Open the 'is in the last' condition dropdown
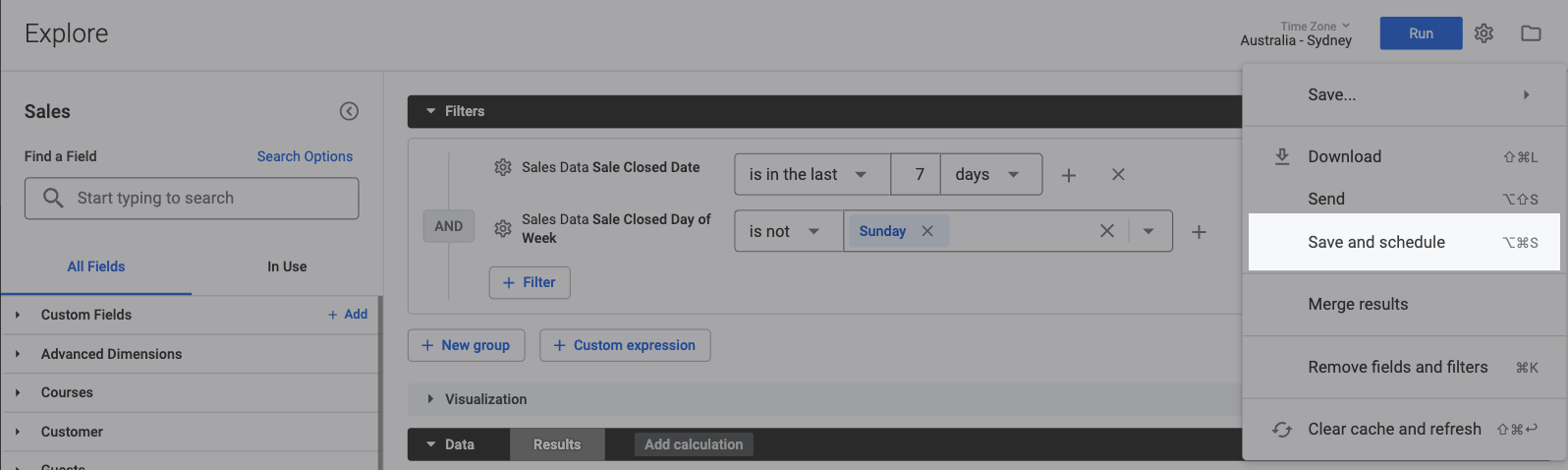Viewport: 1568px width, 470px height. point(812,174)
